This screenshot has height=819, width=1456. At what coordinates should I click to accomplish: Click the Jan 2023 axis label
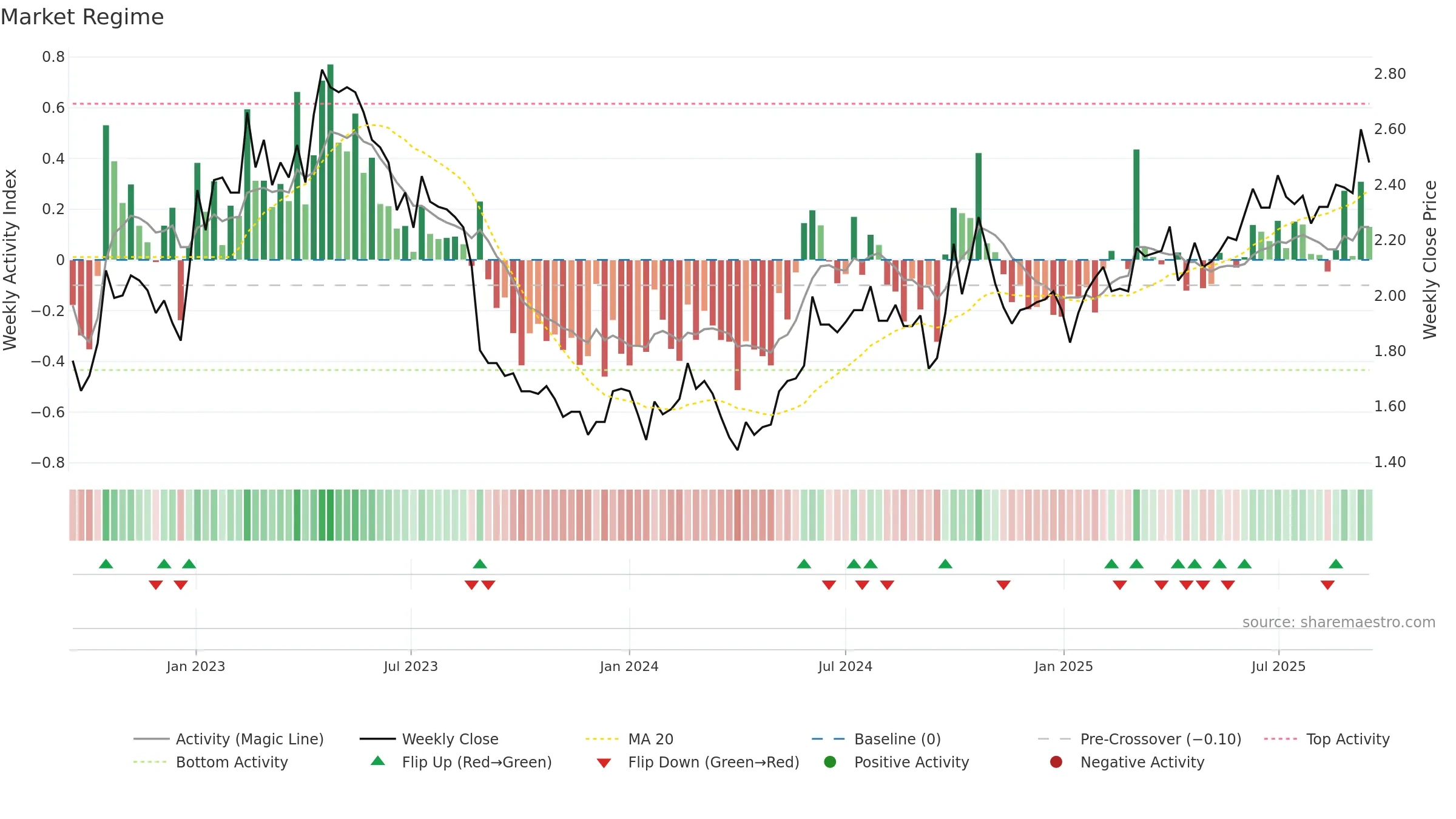196,666
